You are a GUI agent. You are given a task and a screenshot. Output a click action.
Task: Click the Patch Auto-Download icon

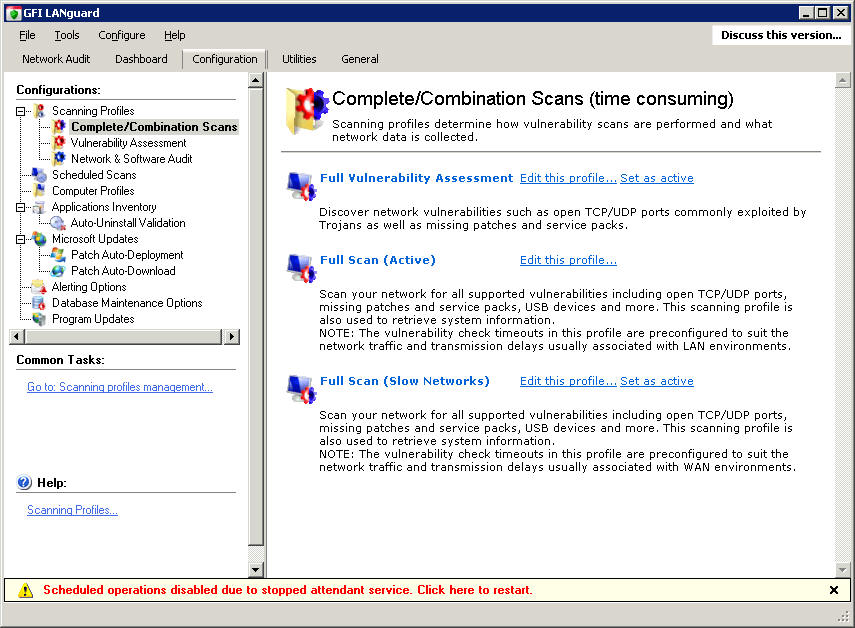(58, 271)
